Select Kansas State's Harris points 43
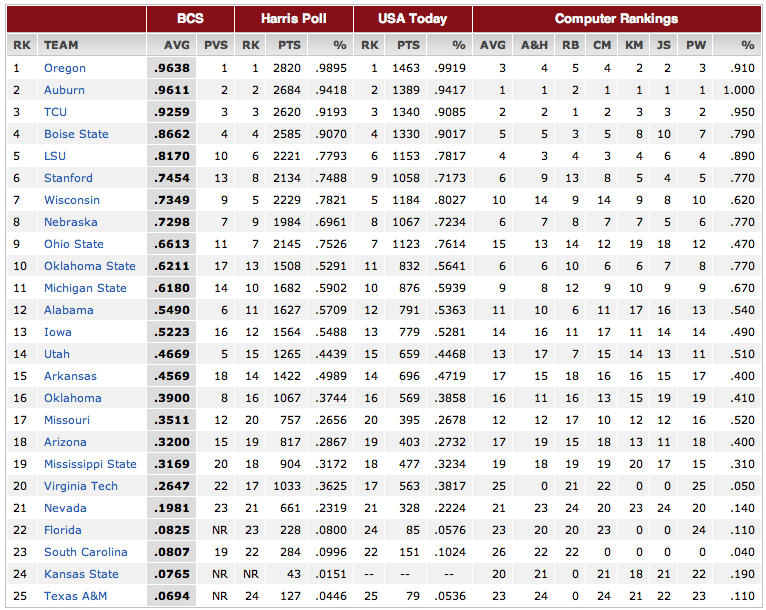766x610 pixels. click(x=294, y=573)
